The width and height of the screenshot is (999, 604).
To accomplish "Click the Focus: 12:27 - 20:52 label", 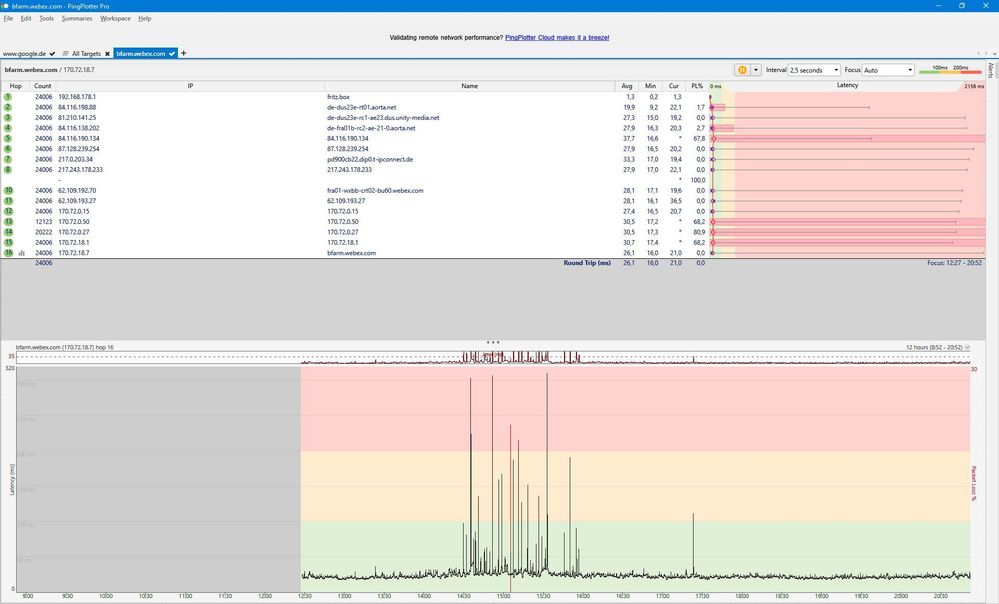I will pos(954,262).
